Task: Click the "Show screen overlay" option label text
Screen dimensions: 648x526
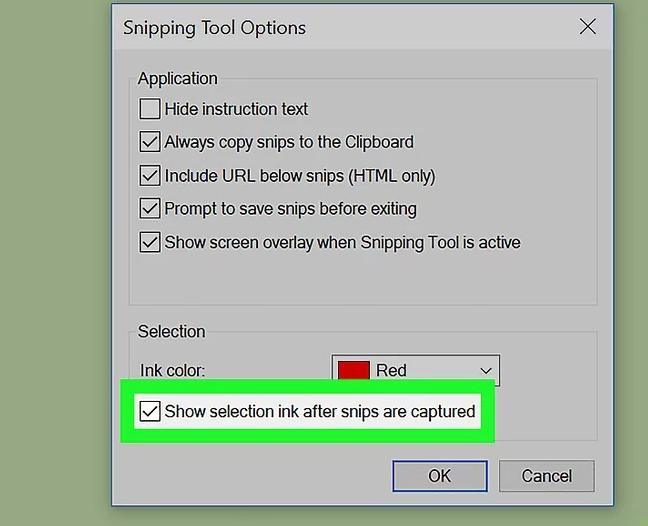Action: pos(342,242)
